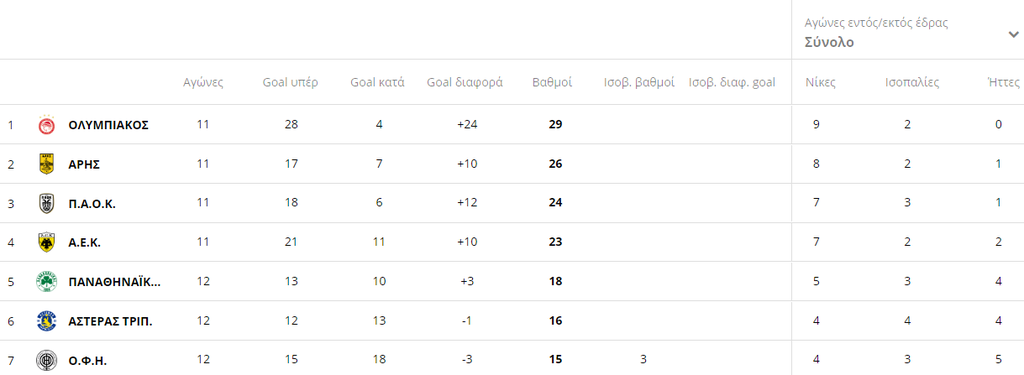This screenshot has height=375, width=1024.
Task: Click the Olympiacos team crest icon
Action: click(x=47, y=124)
